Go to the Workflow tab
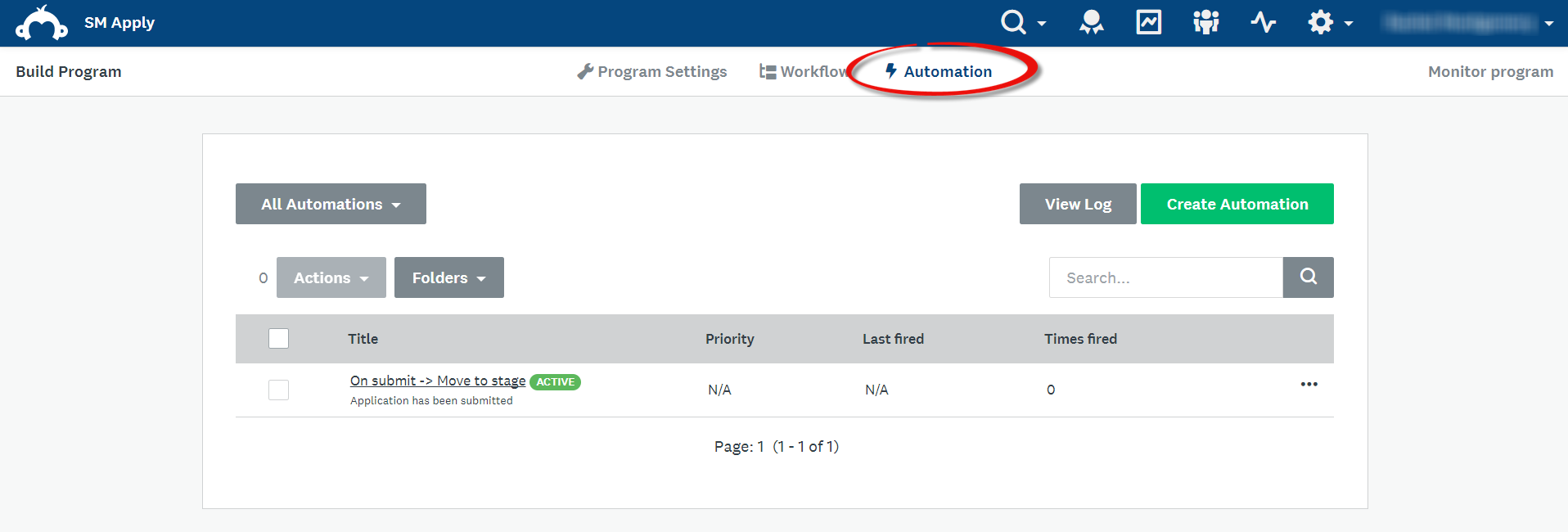 804,71
